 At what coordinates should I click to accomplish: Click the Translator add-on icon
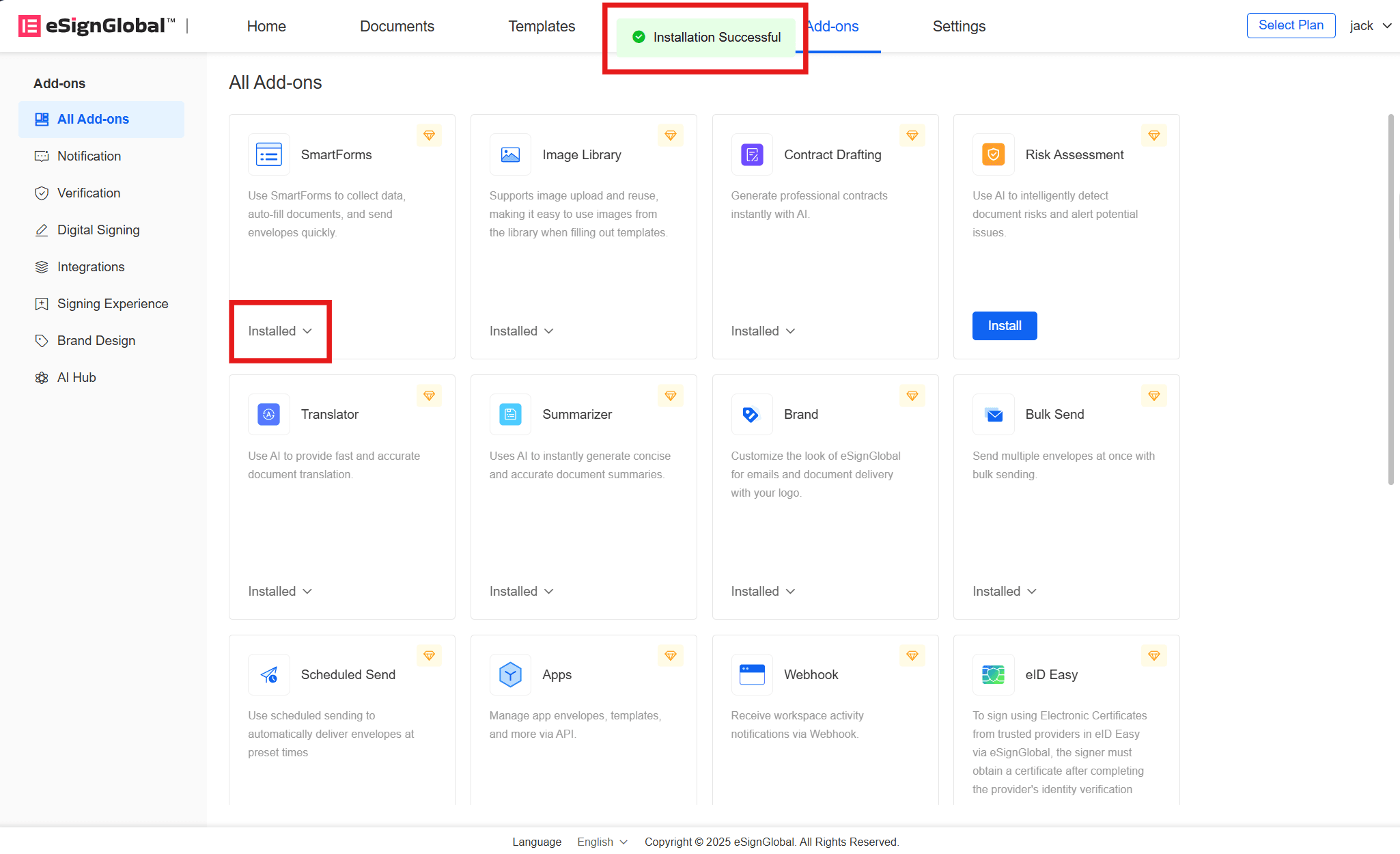[268, 414]
